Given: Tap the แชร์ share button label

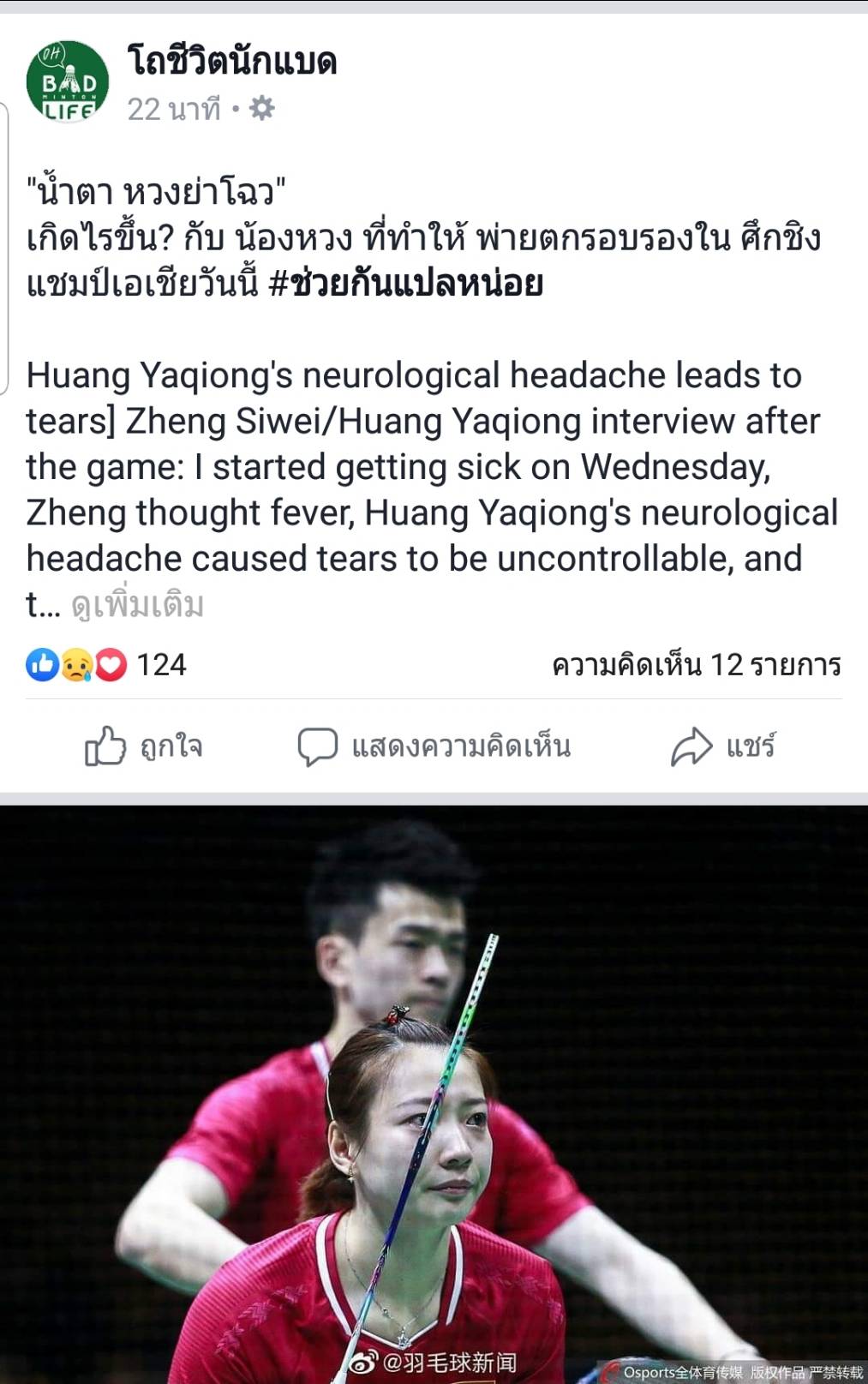Looking at the screenshot, I should tap(751, 746).
